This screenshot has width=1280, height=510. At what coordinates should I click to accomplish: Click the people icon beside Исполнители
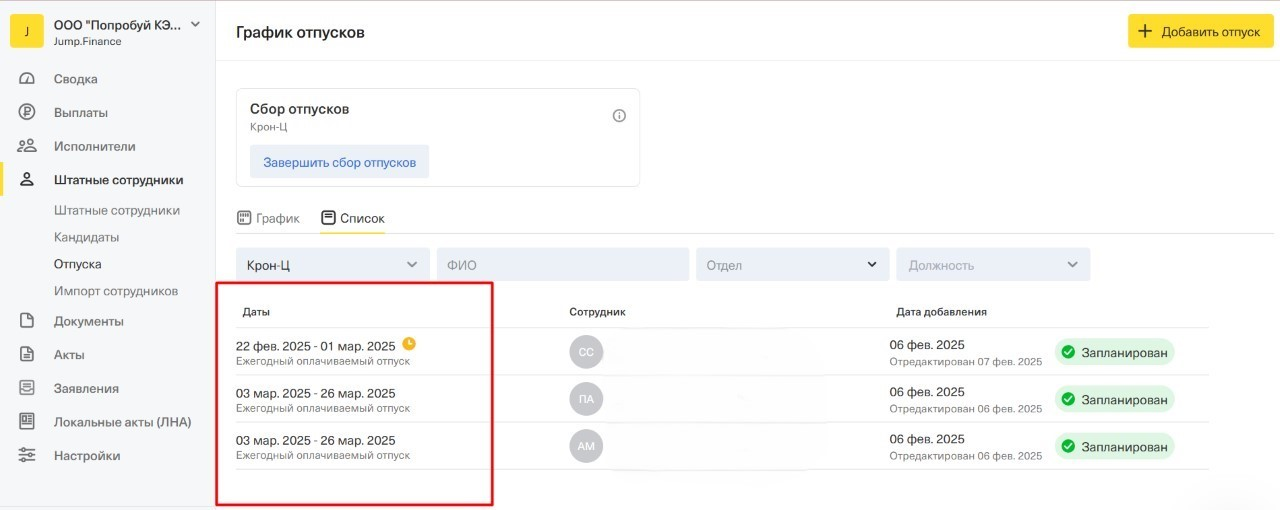pyautogui.click(x=27, y=146)
